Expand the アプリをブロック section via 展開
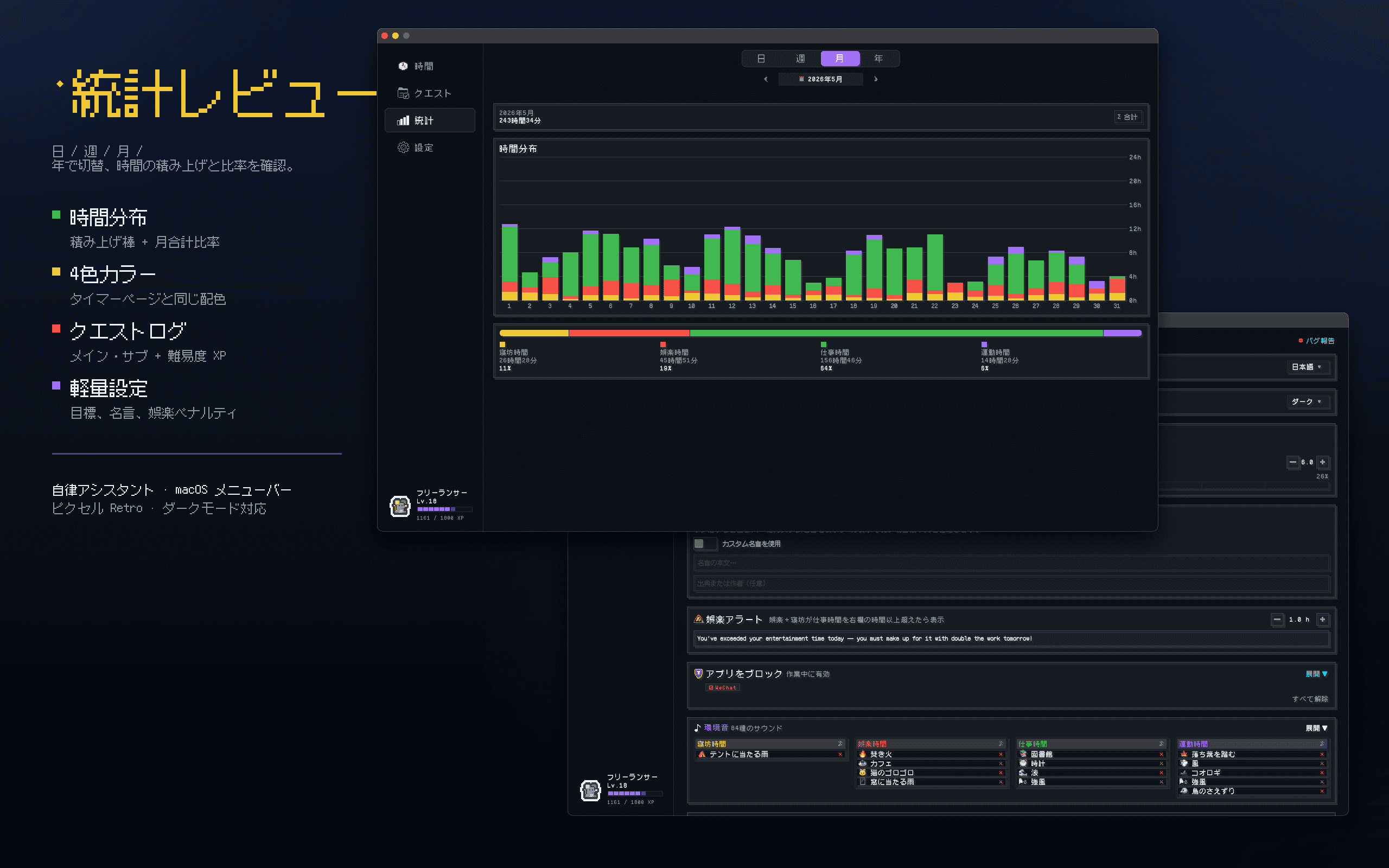 (1316, 673)
